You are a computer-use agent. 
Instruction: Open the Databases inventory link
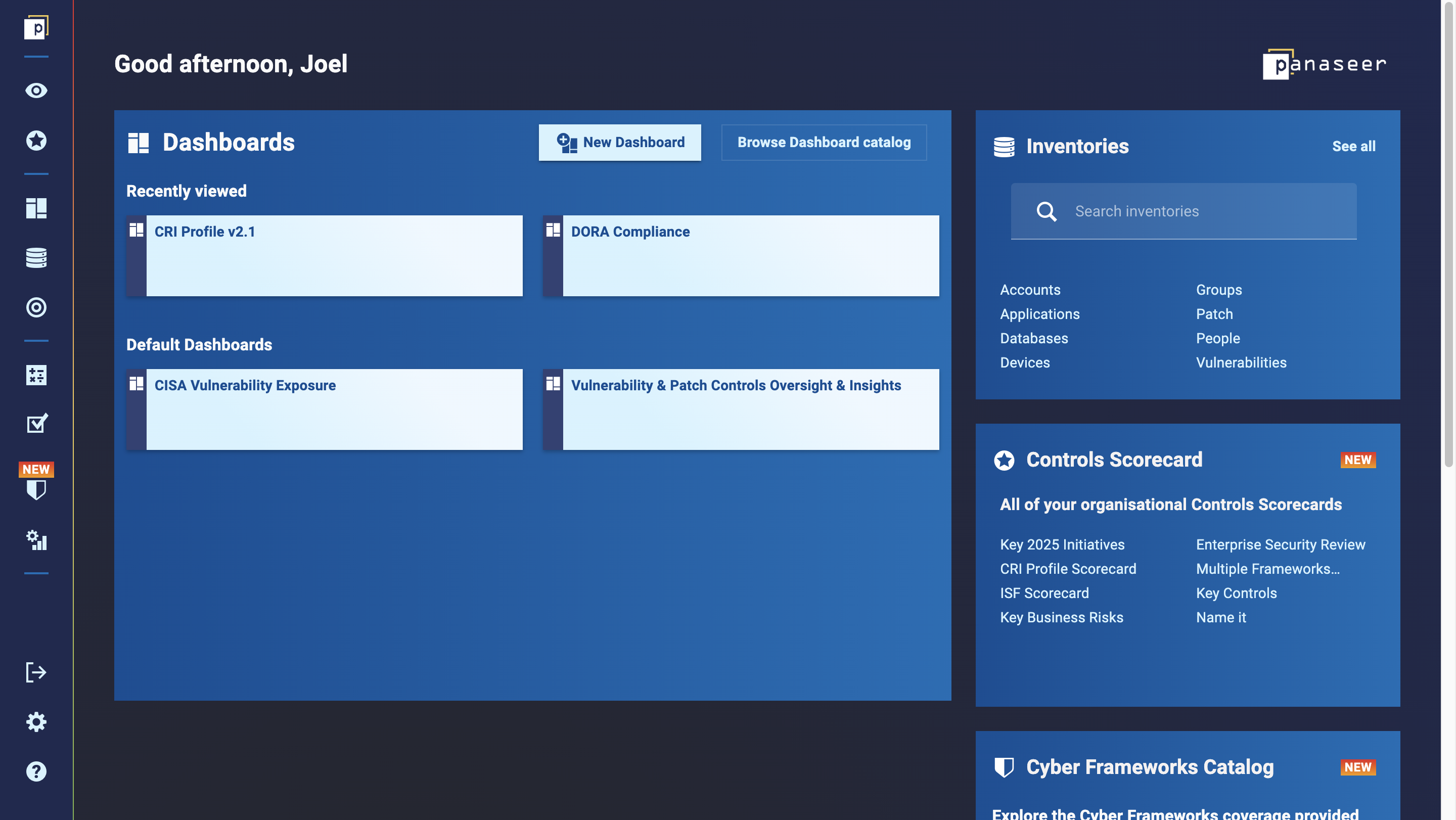[x=1034, y=339]
